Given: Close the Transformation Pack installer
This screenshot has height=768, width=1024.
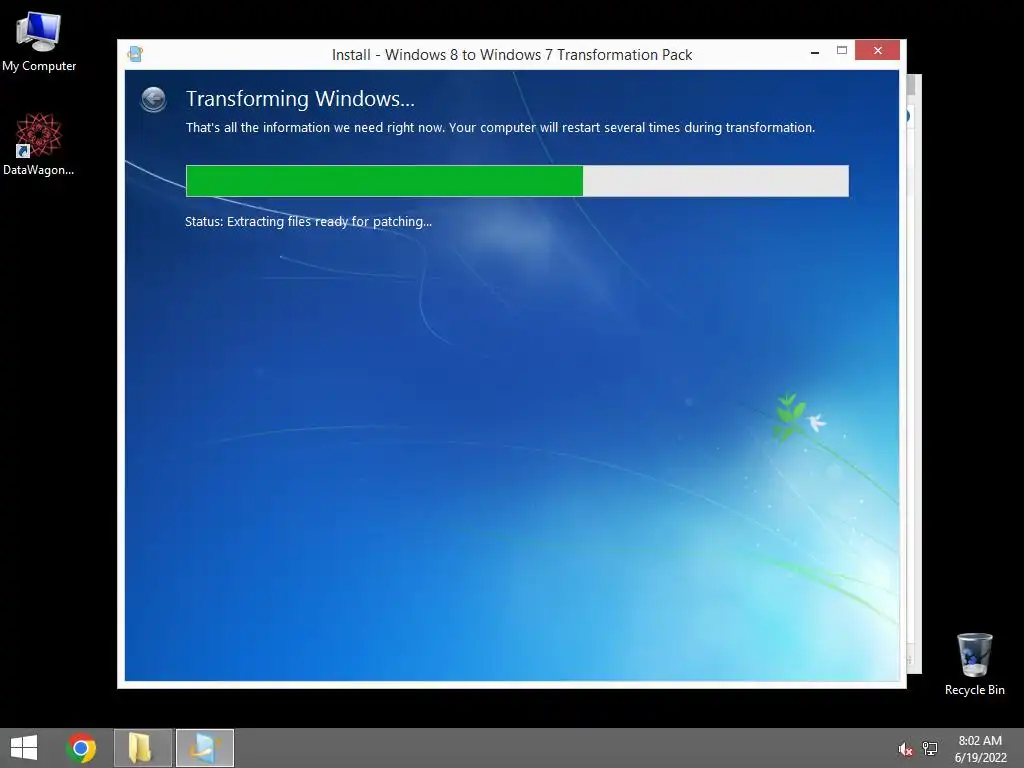Looking at the screenshot, I should click(877, 50).
